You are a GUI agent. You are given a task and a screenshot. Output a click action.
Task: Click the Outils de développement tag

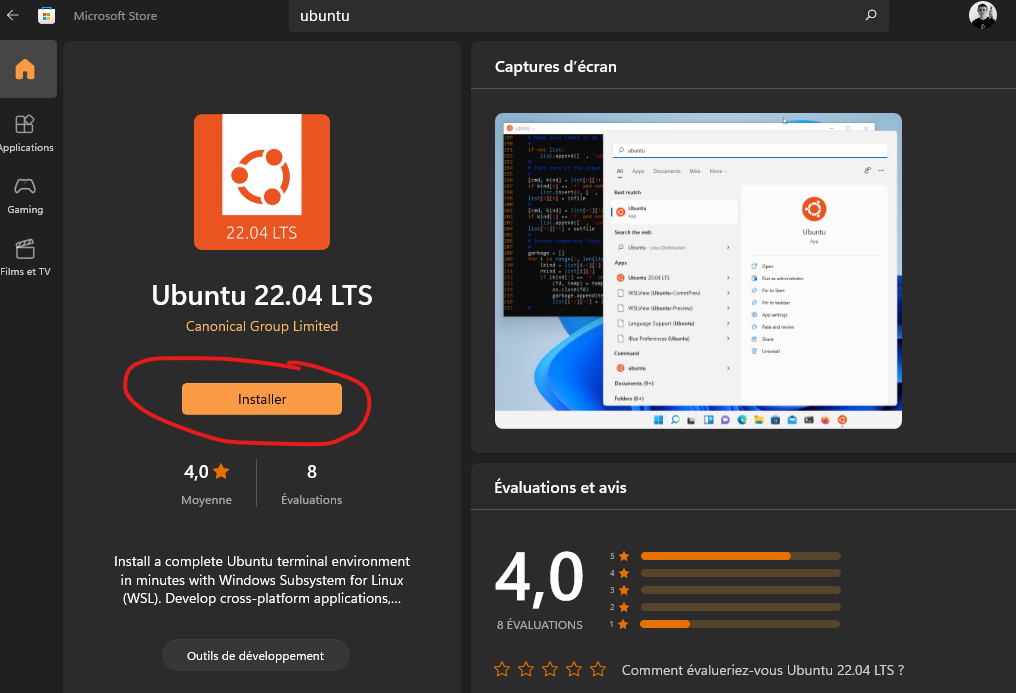[x=255, y=656]
